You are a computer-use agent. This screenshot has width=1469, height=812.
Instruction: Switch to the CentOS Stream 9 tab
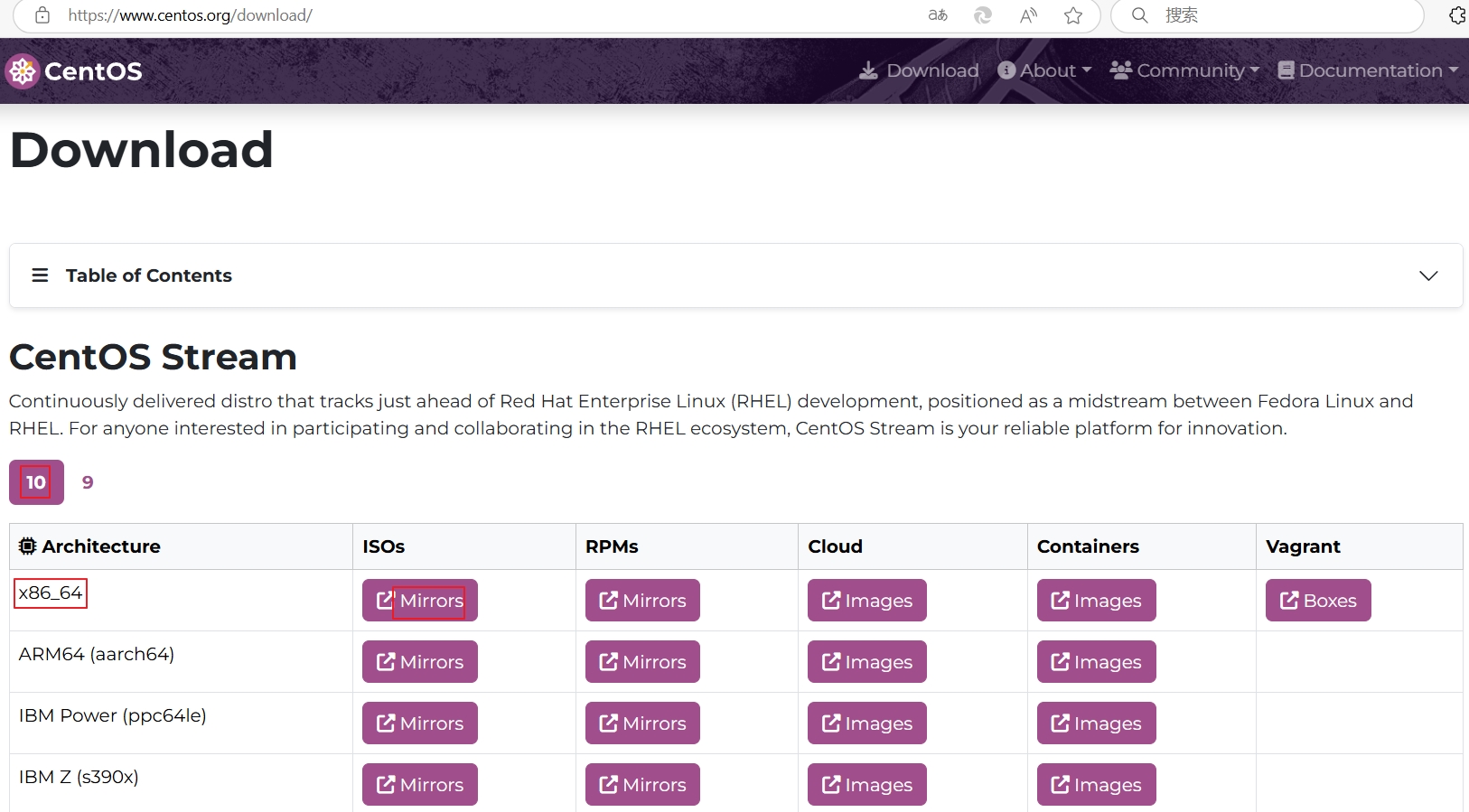(x=88, y=482)
